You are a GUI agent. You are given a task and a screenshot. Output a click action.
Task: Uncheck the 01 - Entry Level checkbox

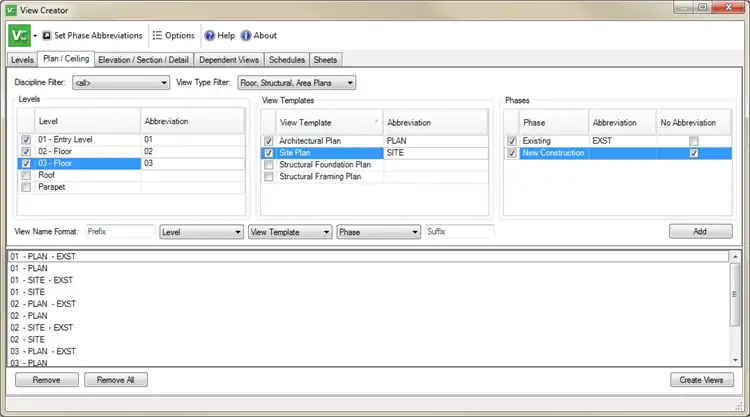pyautogui.click(x=26, y=140)
